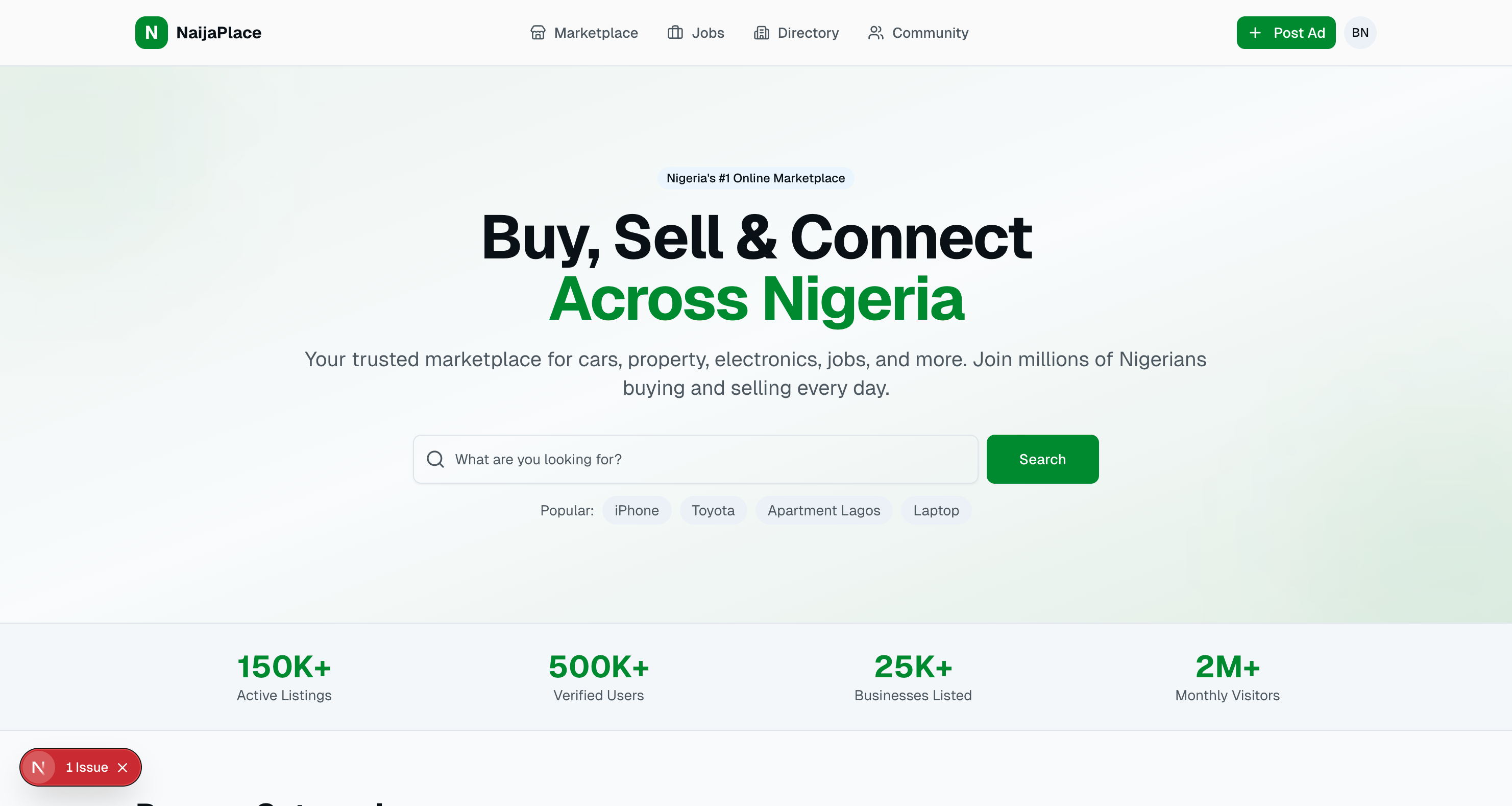
Task: Pick the Apartment Lagos popular chip
Action: pyautogui.click(x=823, y=510)
